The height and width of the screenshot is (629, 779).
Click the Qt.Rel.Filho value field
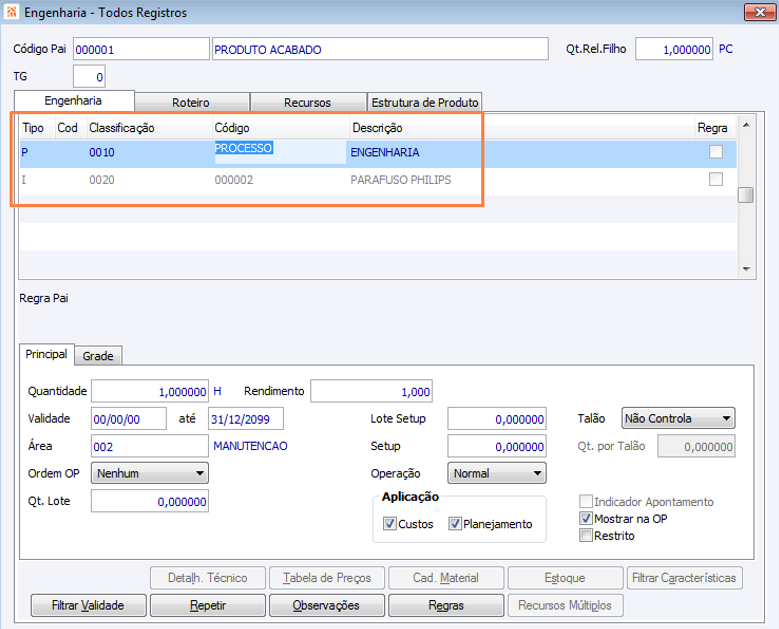(x=674, y=49)
